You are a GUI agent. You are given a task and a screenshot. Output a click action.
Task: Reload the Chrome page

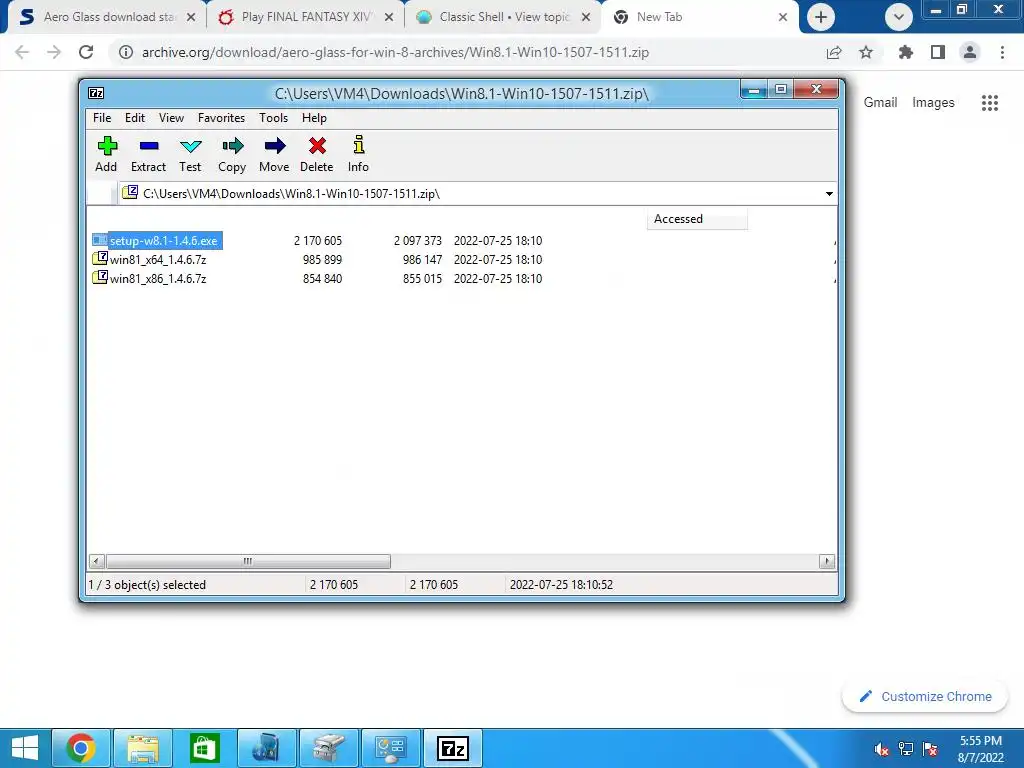point(86,52)
